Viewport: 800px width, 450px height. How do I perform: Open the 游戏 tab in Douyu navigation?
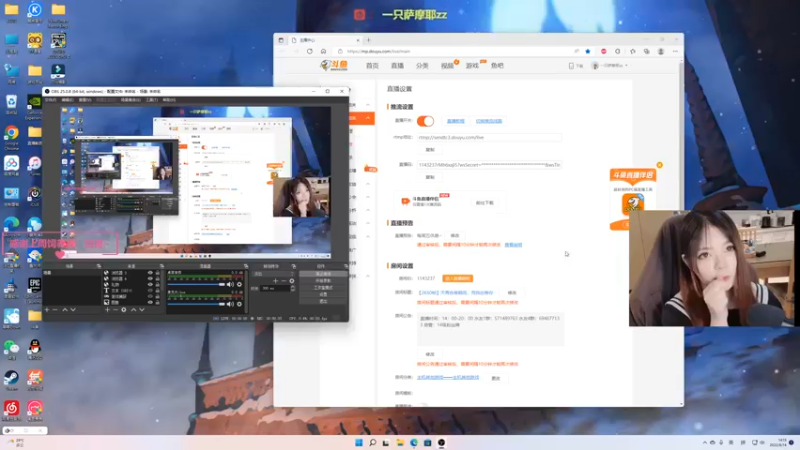pos(472,65)
